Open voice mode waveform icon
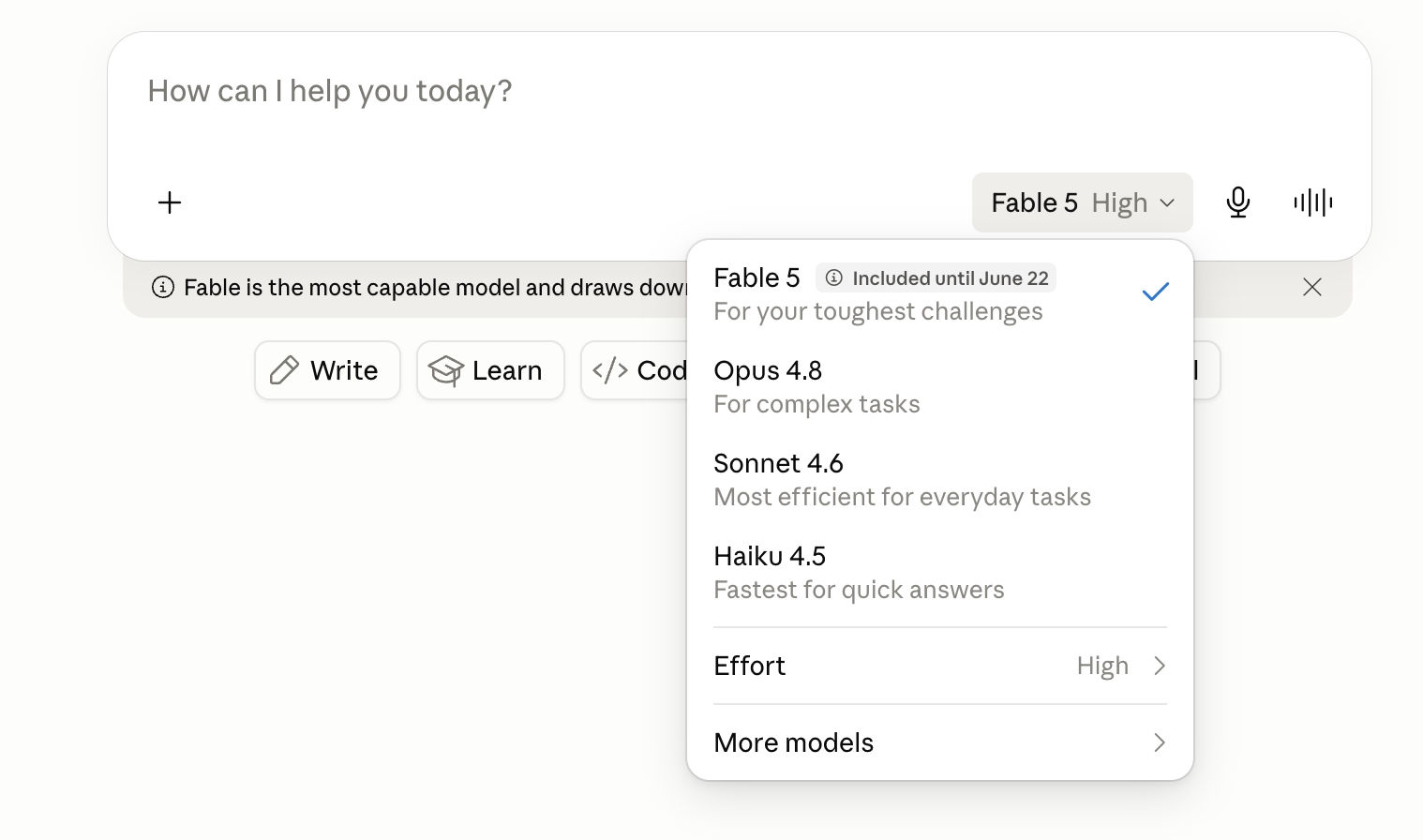 pos(1312,202)
